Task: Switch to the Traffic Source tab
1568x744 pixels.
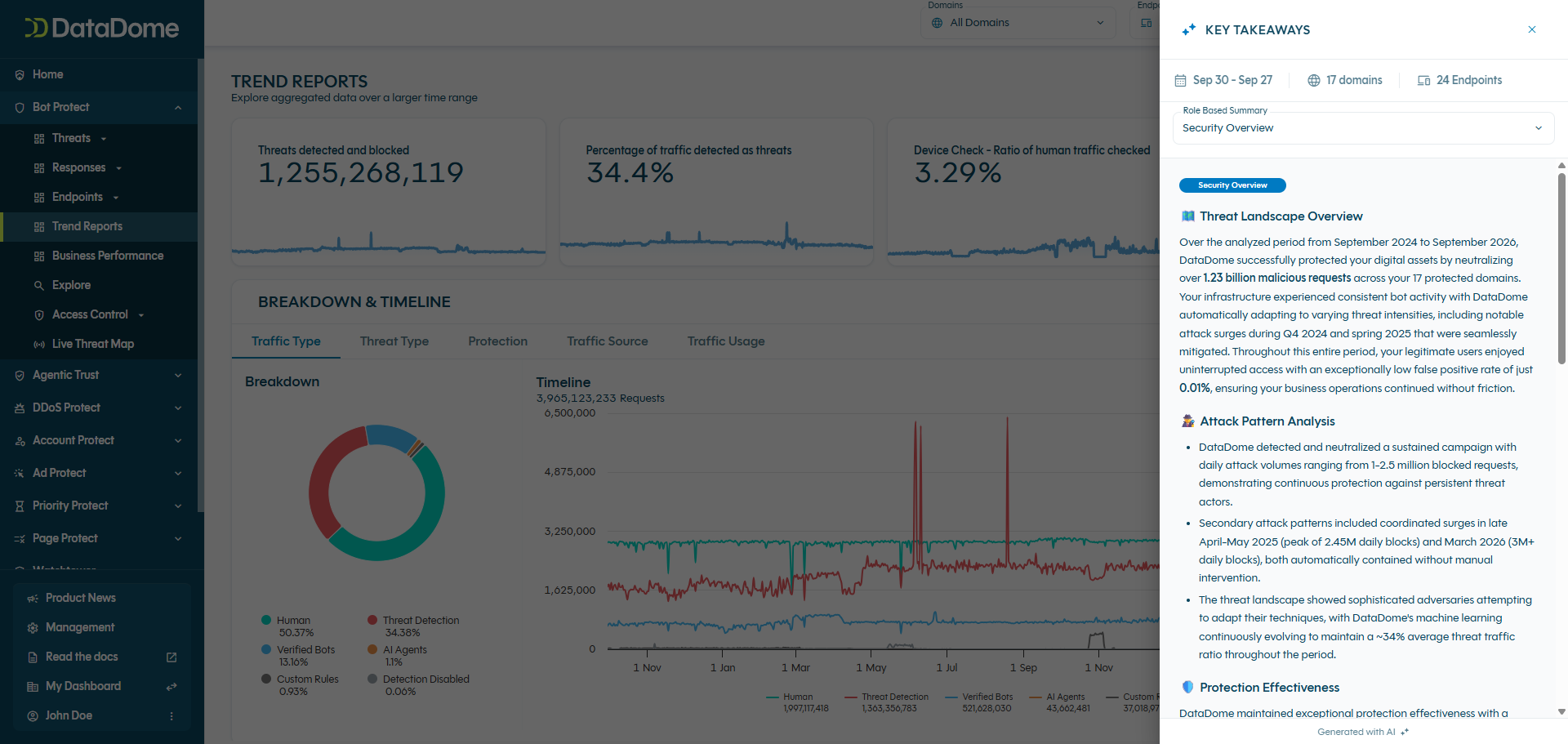Action: 608,341
